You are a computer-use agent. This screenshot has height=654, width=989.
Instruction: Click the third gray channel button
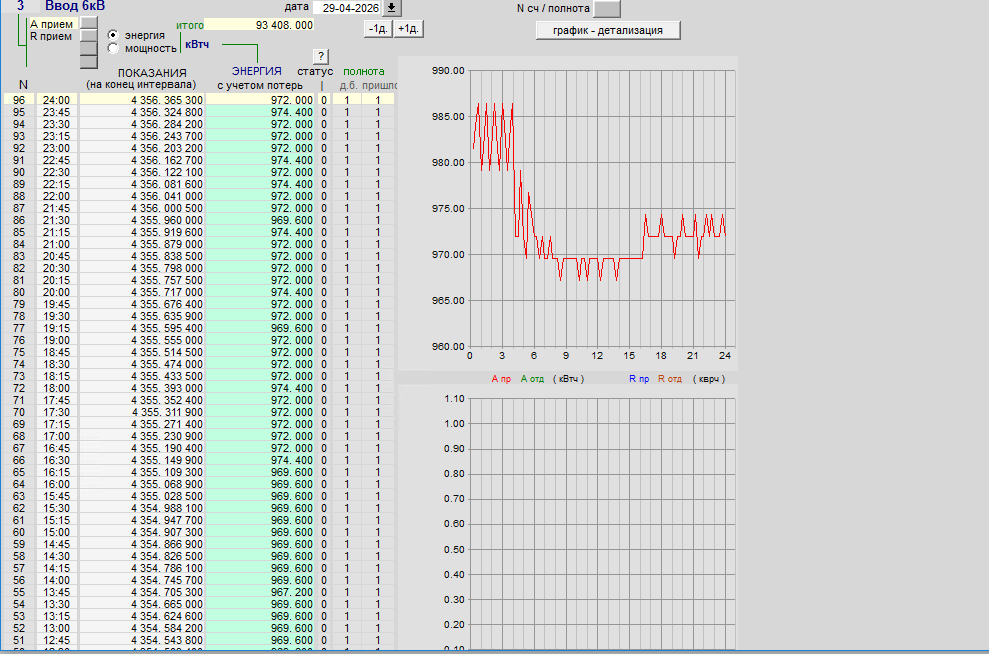coord(89,49)
